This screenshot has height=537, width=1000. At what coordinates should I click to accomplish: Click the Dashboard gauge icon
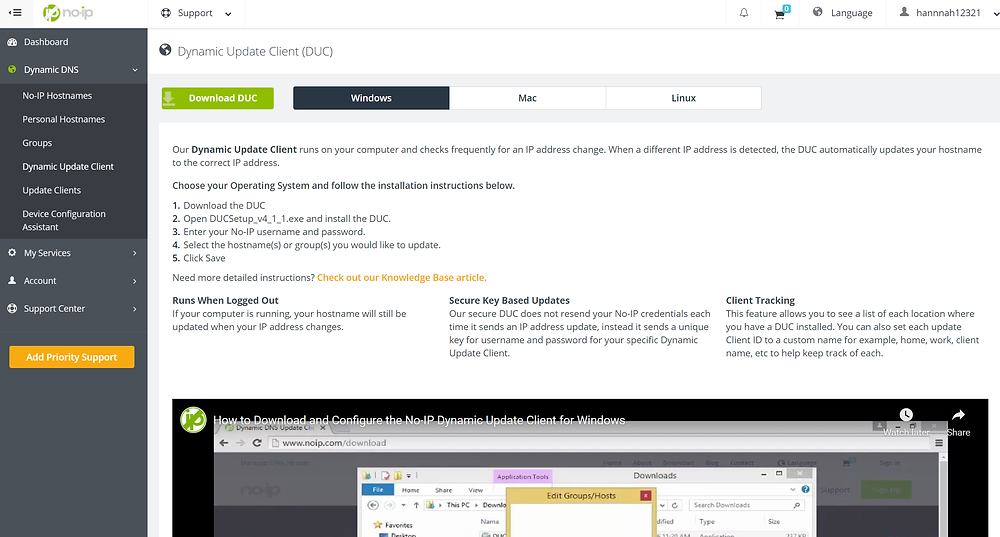click(12, 42)
